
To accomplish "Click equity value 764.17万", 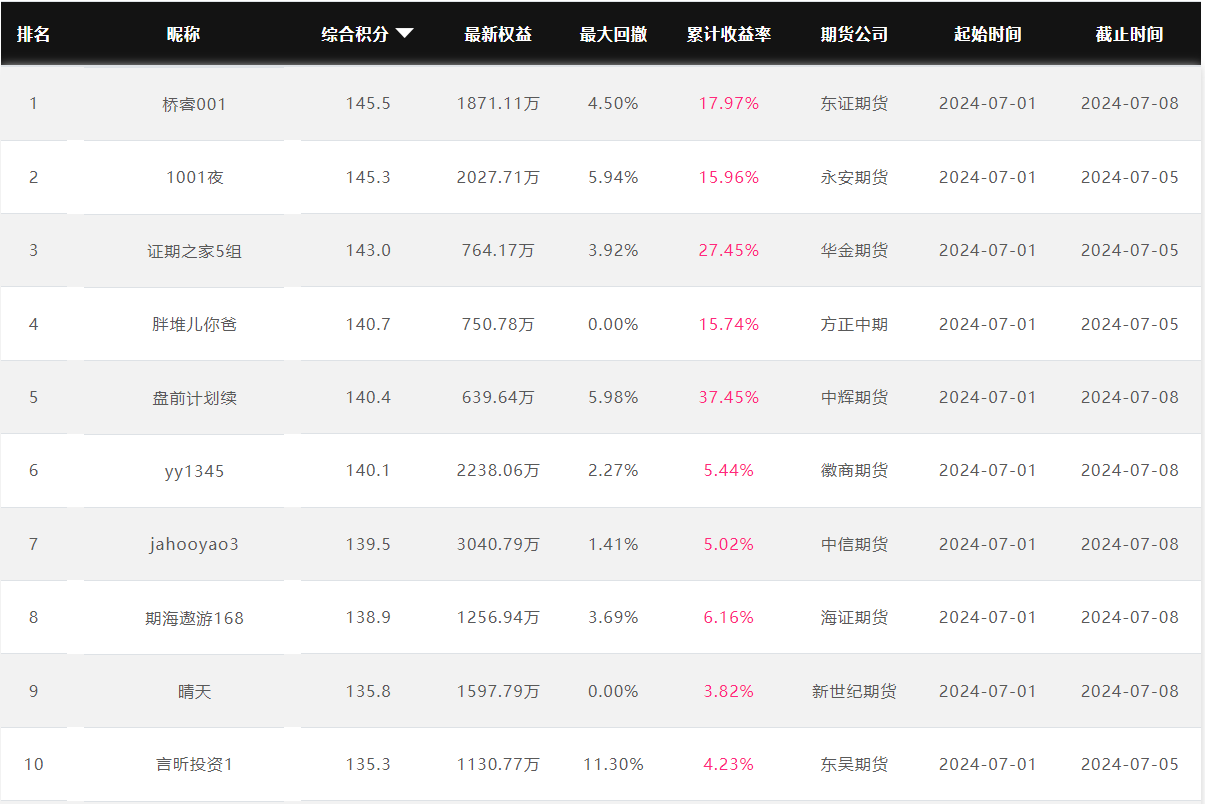I will click(498, 250).
